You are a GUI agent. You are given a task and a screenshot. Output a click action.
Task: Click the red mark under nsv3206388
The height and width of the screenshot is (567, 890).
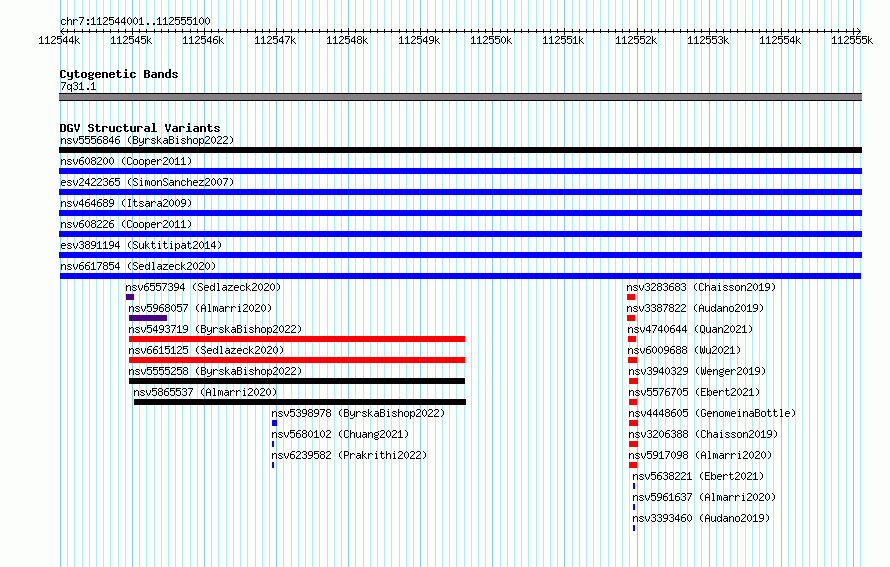633,444
